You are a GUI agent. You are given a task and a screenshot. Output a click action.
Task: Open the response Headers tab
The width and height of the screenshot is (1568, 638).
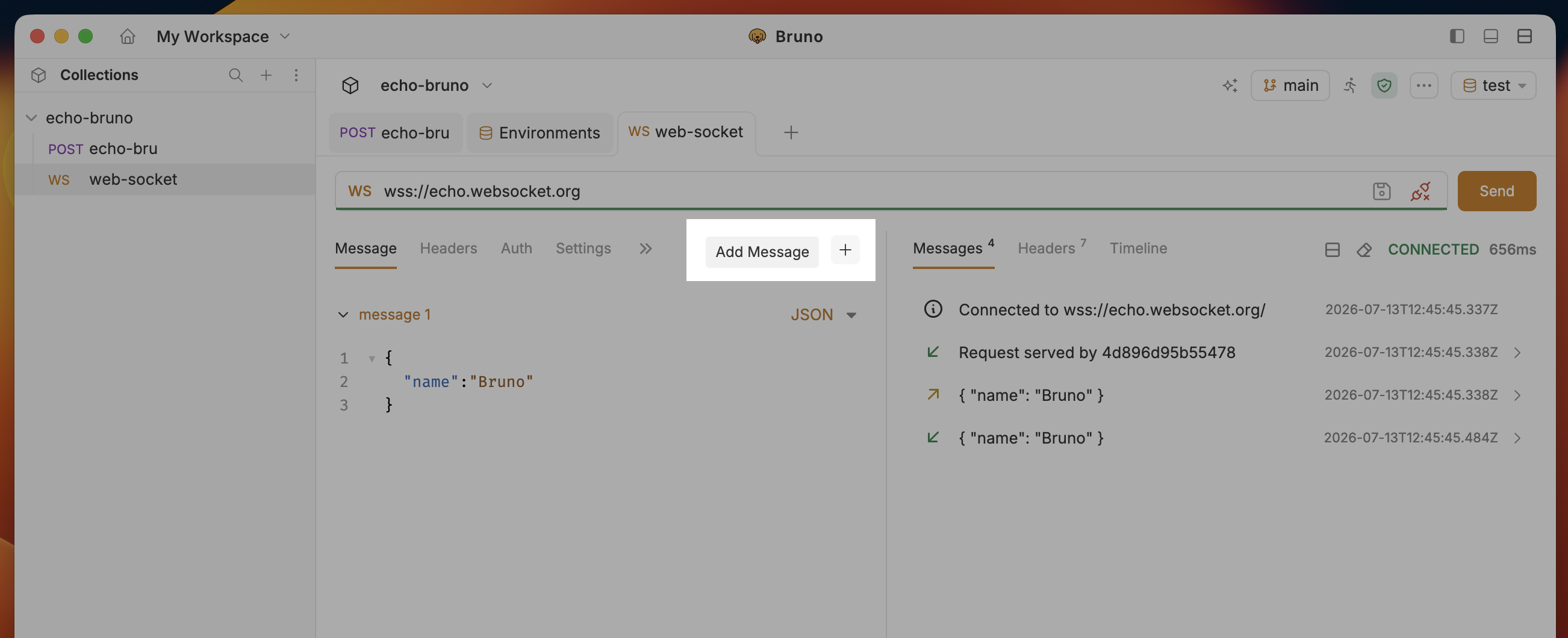coord(1052,248)
